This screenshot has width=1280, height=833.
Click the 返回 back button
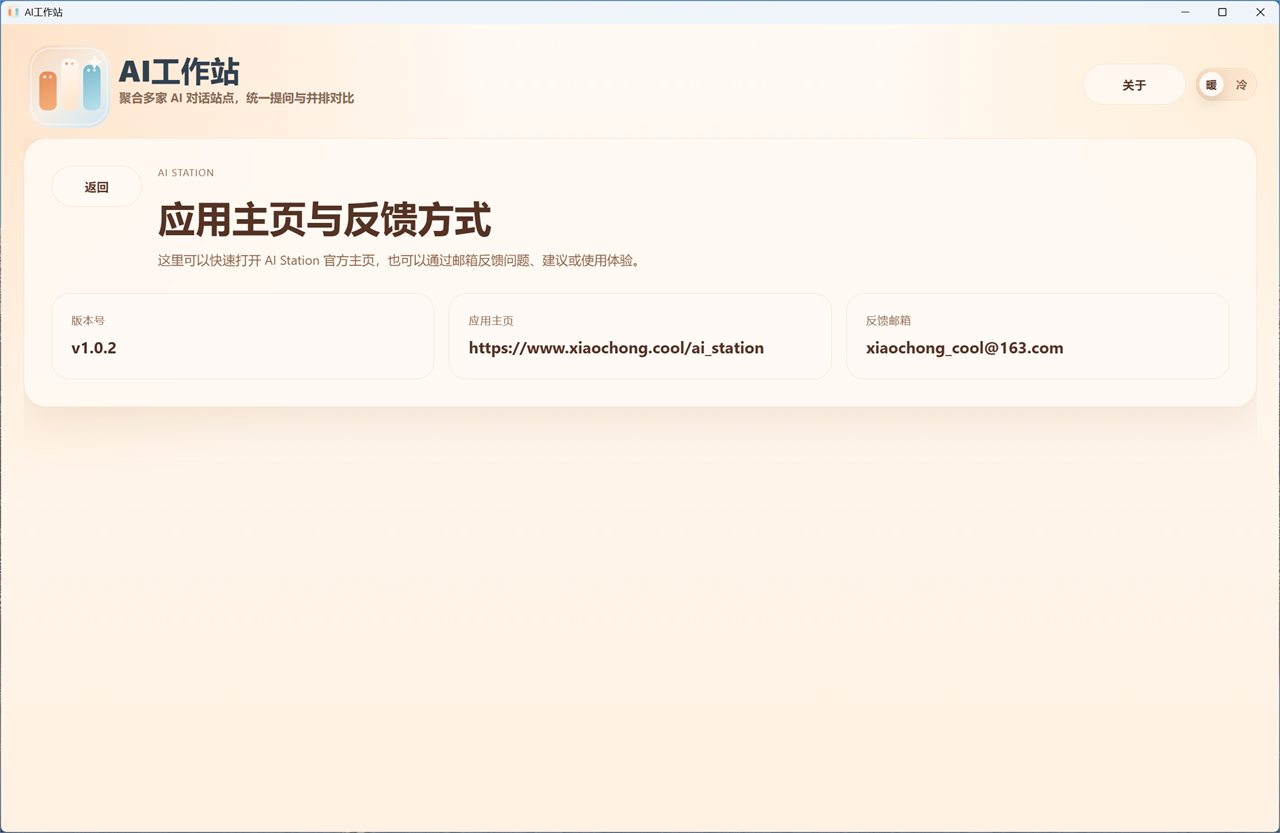(x=96, y=186)
